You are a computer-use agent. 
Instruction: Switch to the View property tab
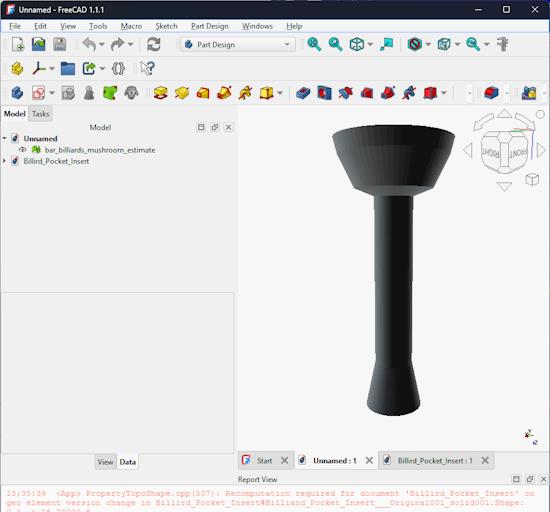pyautogui.click(x=105, y=462)
